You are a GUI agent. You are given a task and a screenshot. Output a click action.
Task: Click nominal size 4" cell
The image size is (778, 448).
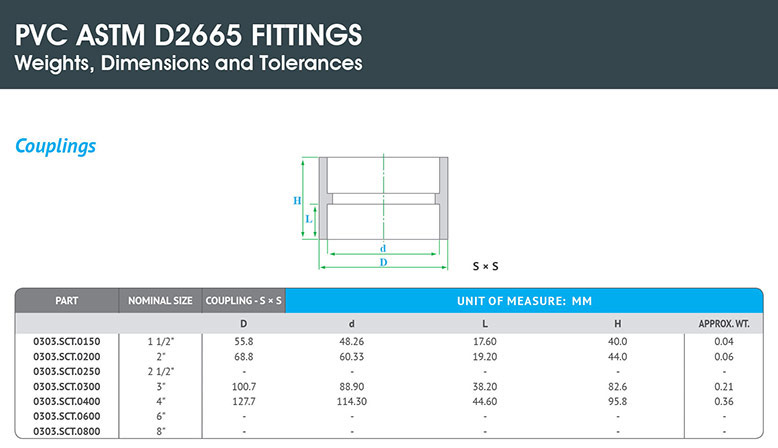pyautogui.click(x=161, y=401)
